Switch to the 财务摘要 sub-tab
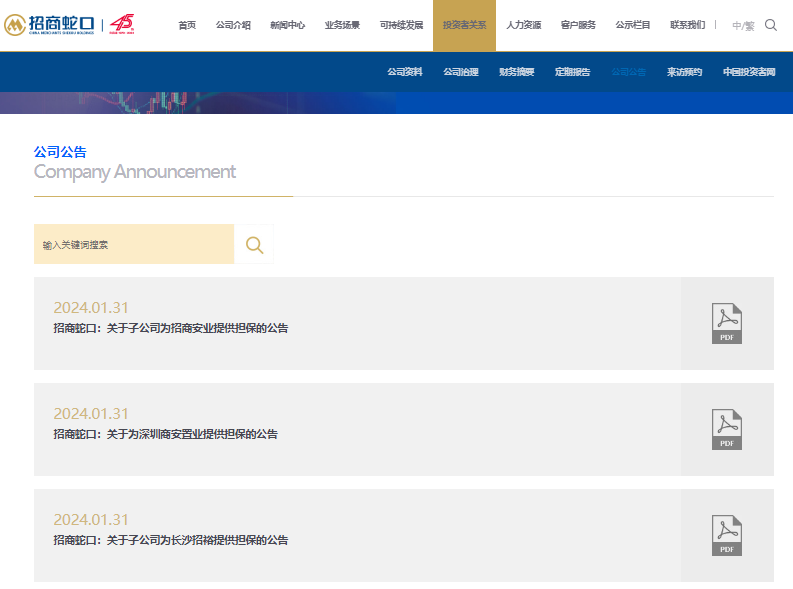Screen dimensions: 793x589 pos(516,72)
